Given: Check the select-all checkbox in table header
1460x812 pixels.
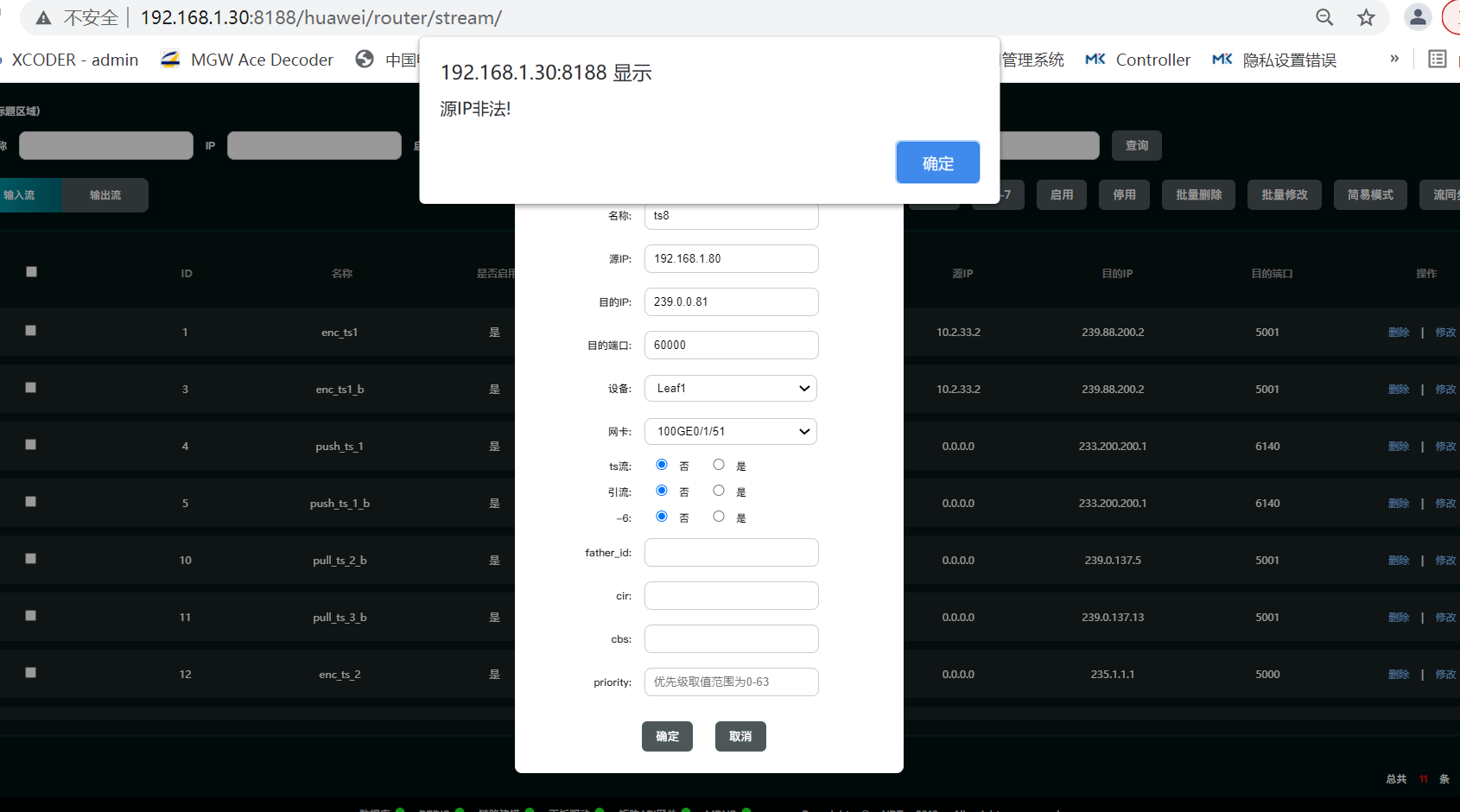Looking at the screenshot, I should (x=31, y=271).
